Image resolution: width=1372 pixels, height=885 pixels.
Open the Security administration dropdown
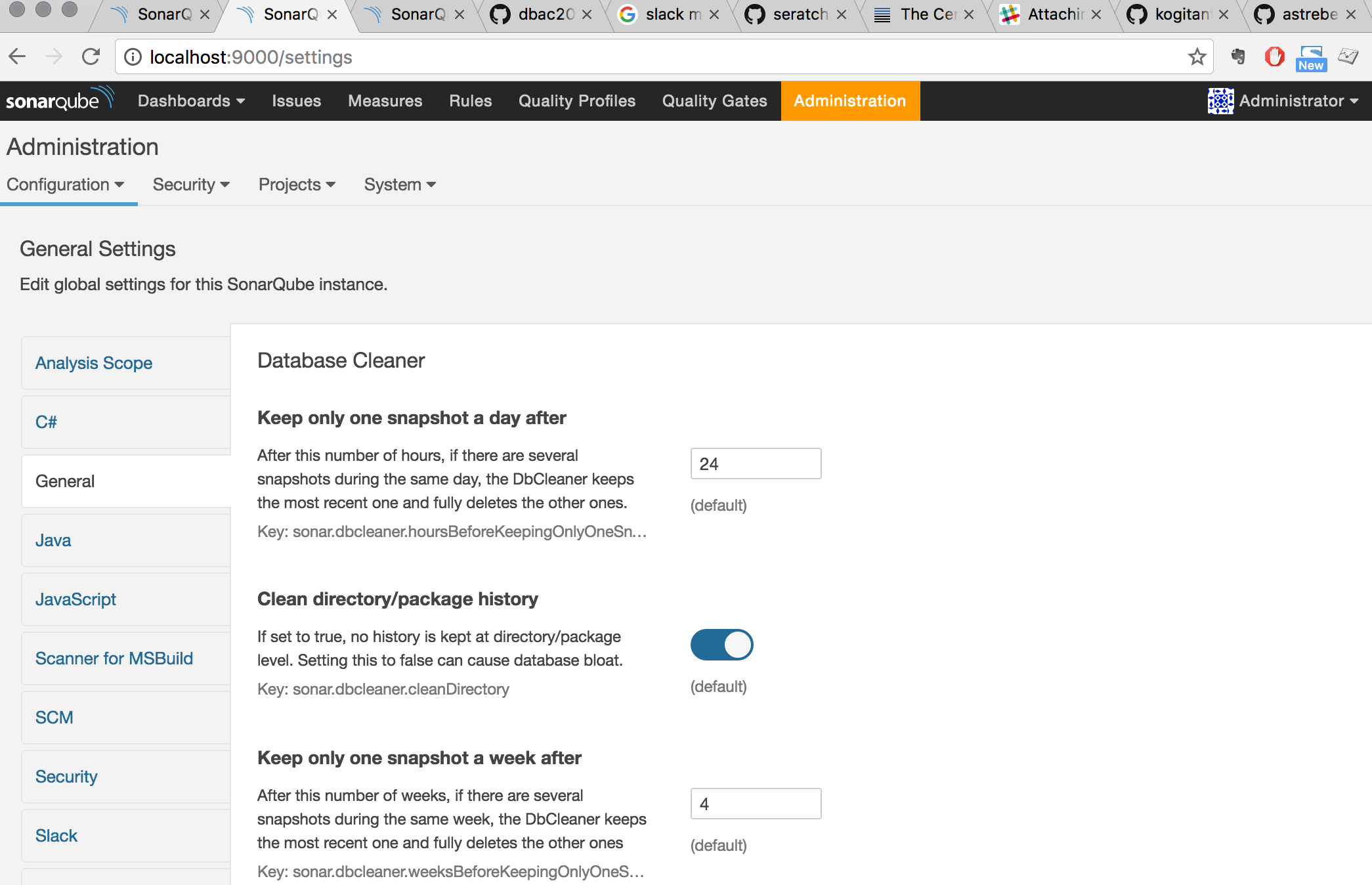click(x=191, y=184)
